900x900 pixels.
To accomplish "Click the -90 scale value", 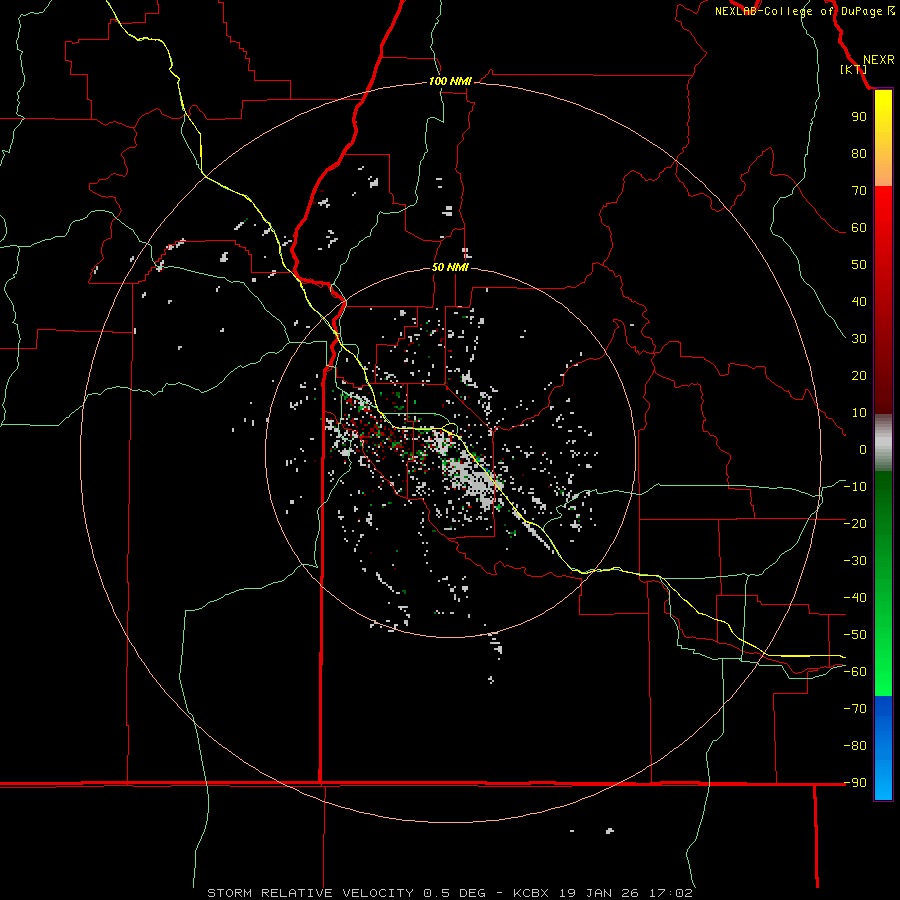I will pyautogui.click(x=855, y=783).
